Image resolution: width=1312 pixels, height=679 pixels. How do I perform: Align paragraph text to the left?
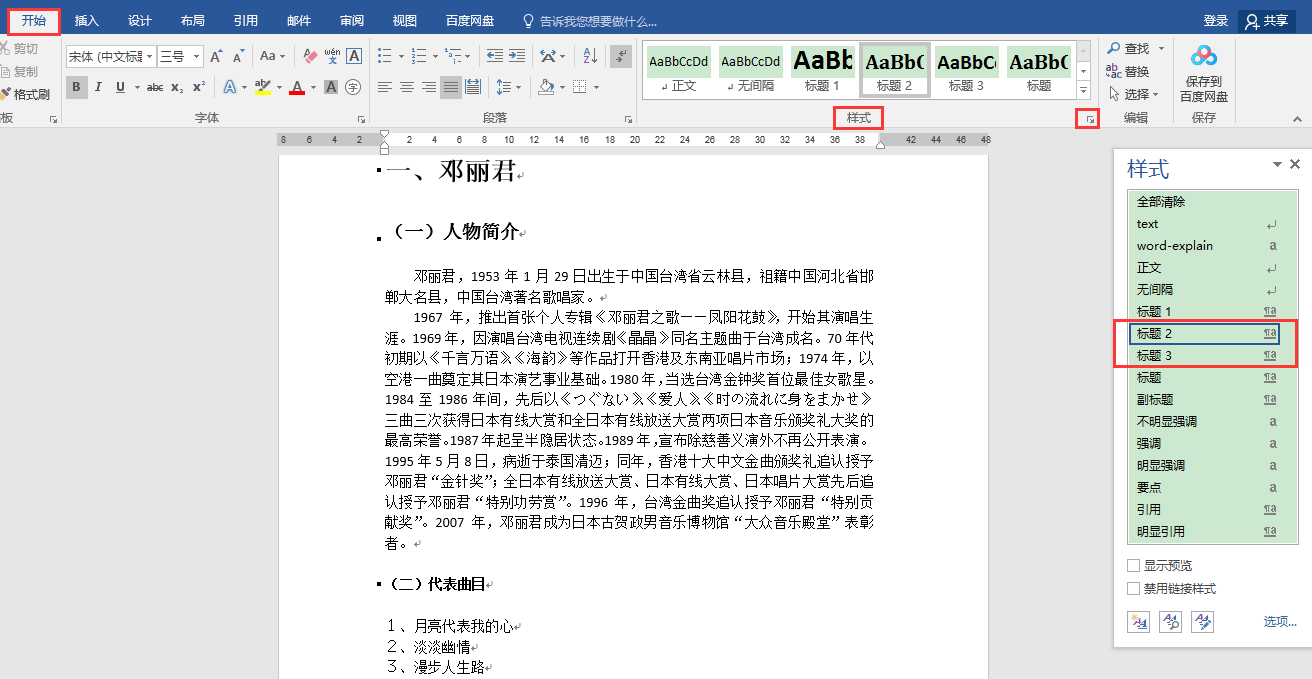385,87
